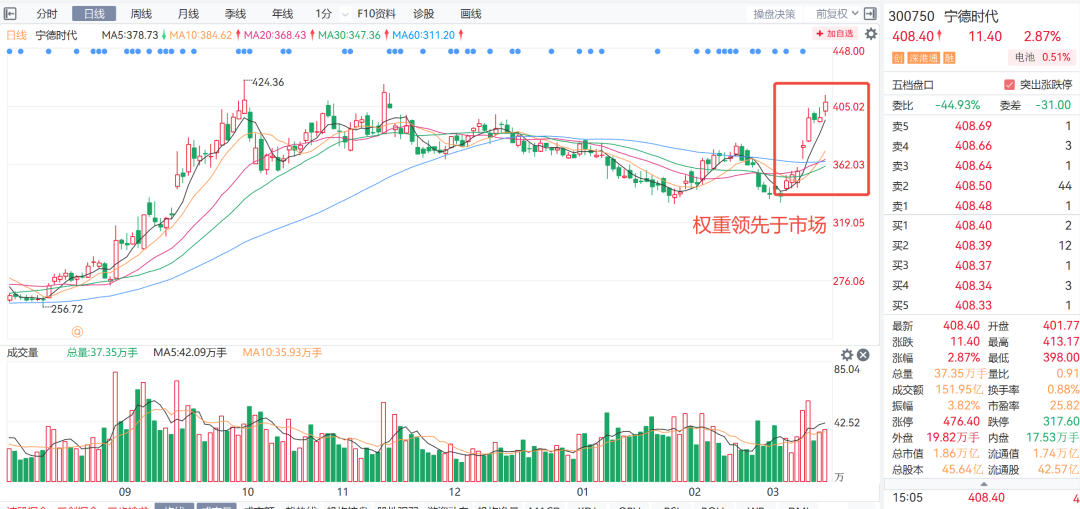This screenshot has width=1080, height=509.
Task: Click the MA10:35.93万手 volume label
Action: 282,353
